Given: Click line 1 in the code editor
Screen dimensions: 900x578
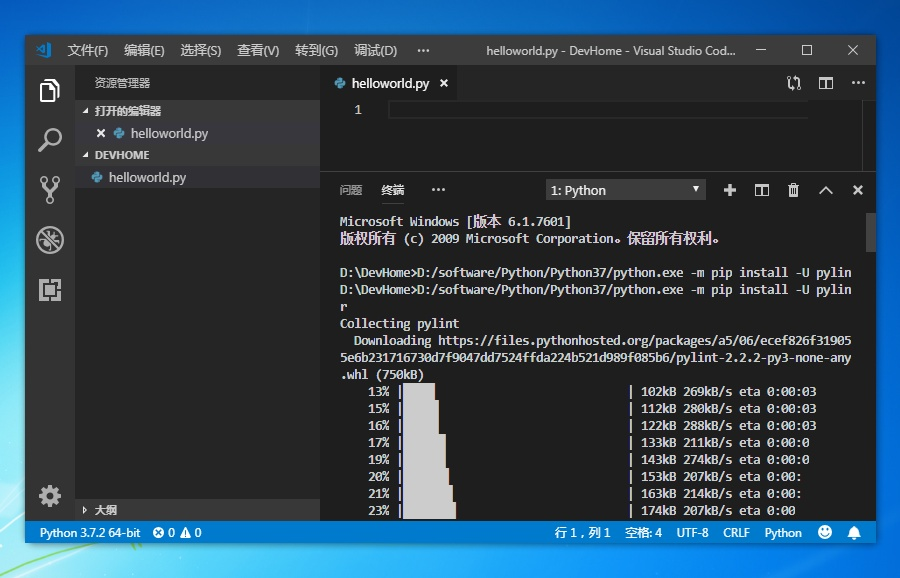Looking at the screenshot, I should tap(598, 110).
